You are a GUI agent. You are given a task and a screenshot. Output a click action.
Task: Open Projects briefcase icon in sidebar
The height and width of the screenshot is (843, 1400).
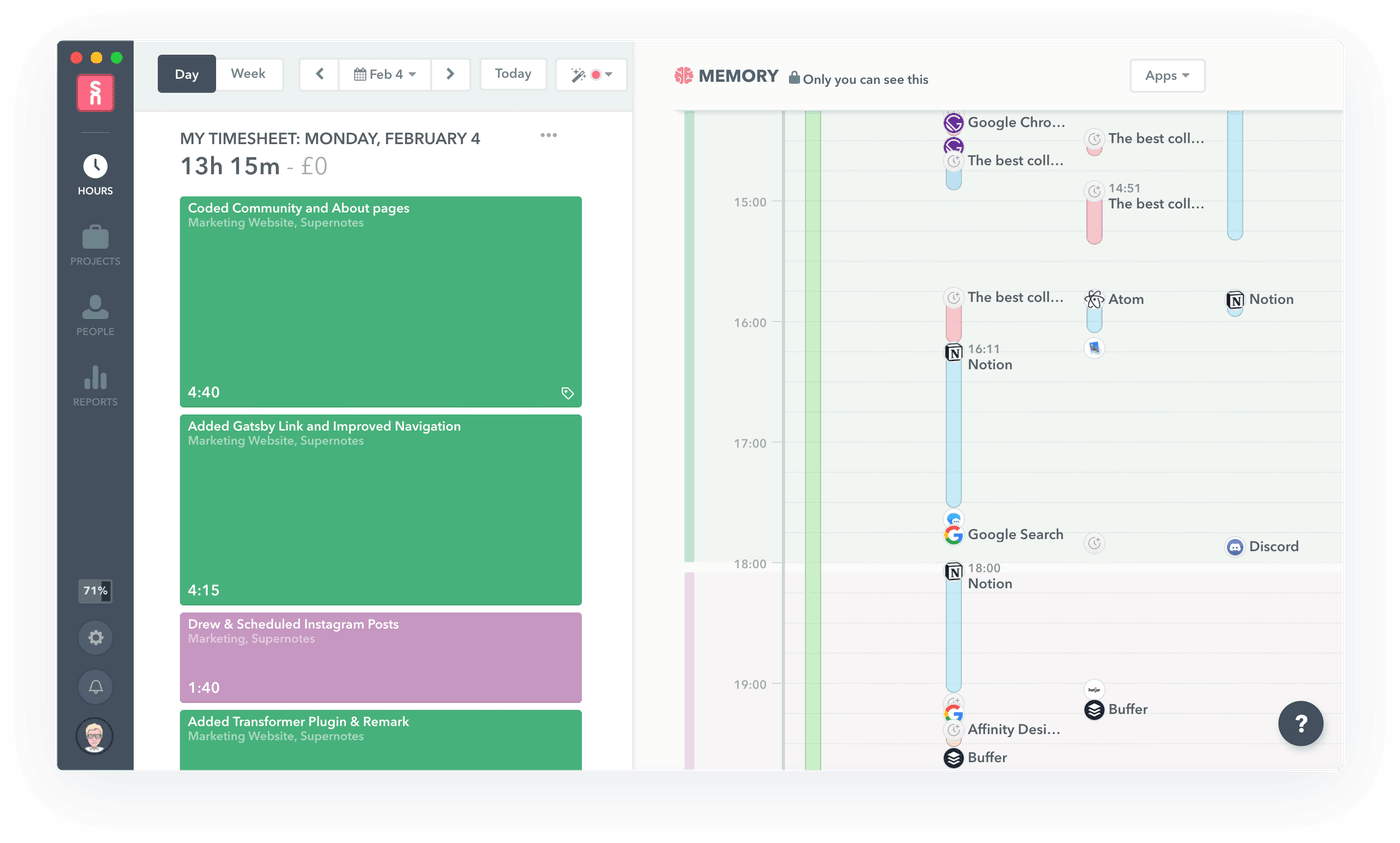pyautogui.click(x=95, y=238)
